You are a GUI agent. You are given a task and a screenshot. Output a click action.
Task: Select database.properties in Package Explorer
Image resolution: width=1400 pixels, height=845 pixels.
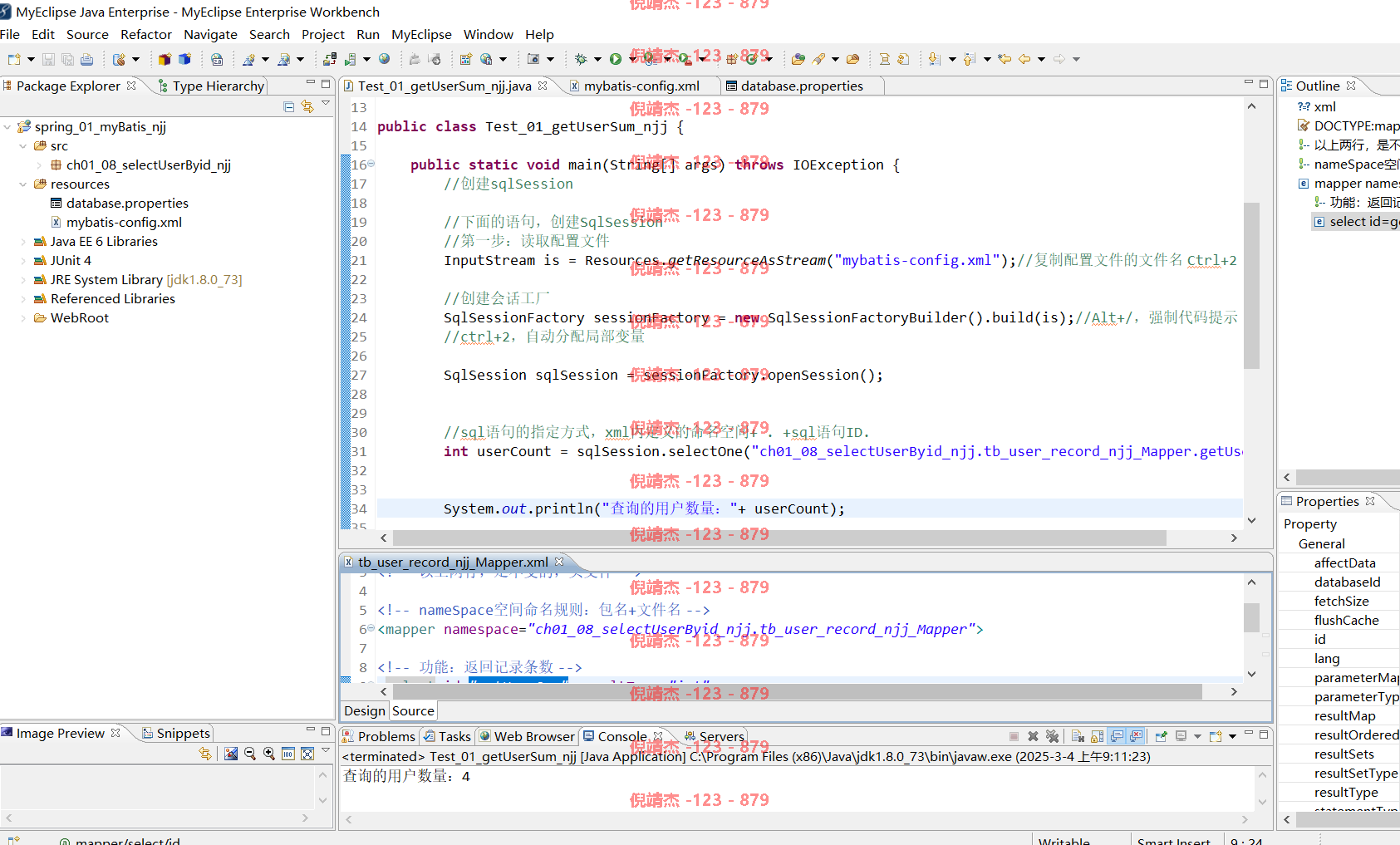[127, 204]
